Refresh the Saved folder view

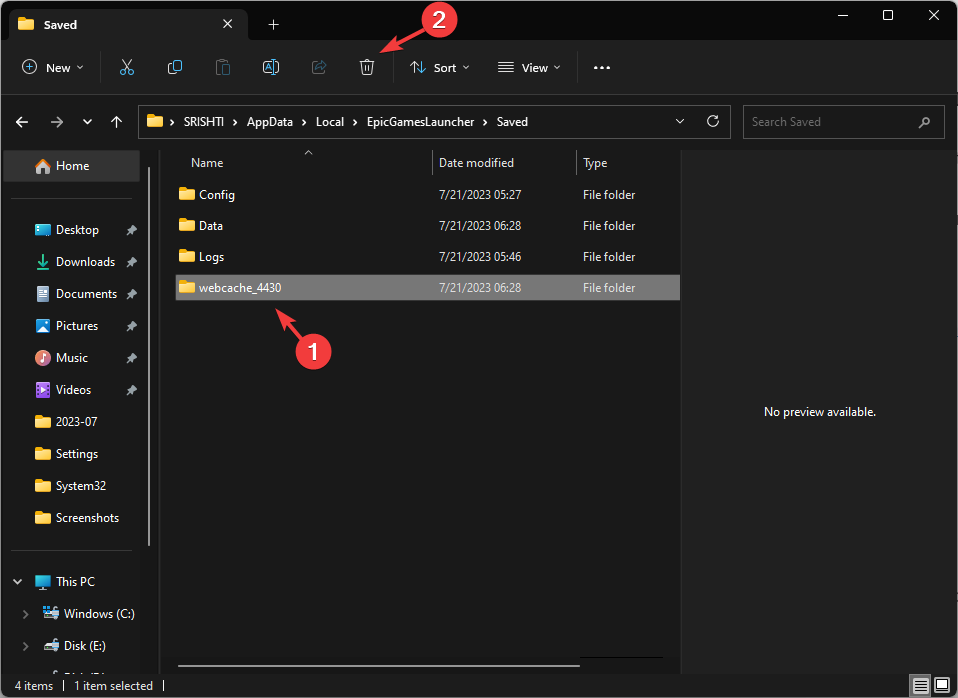pos(712,122)
